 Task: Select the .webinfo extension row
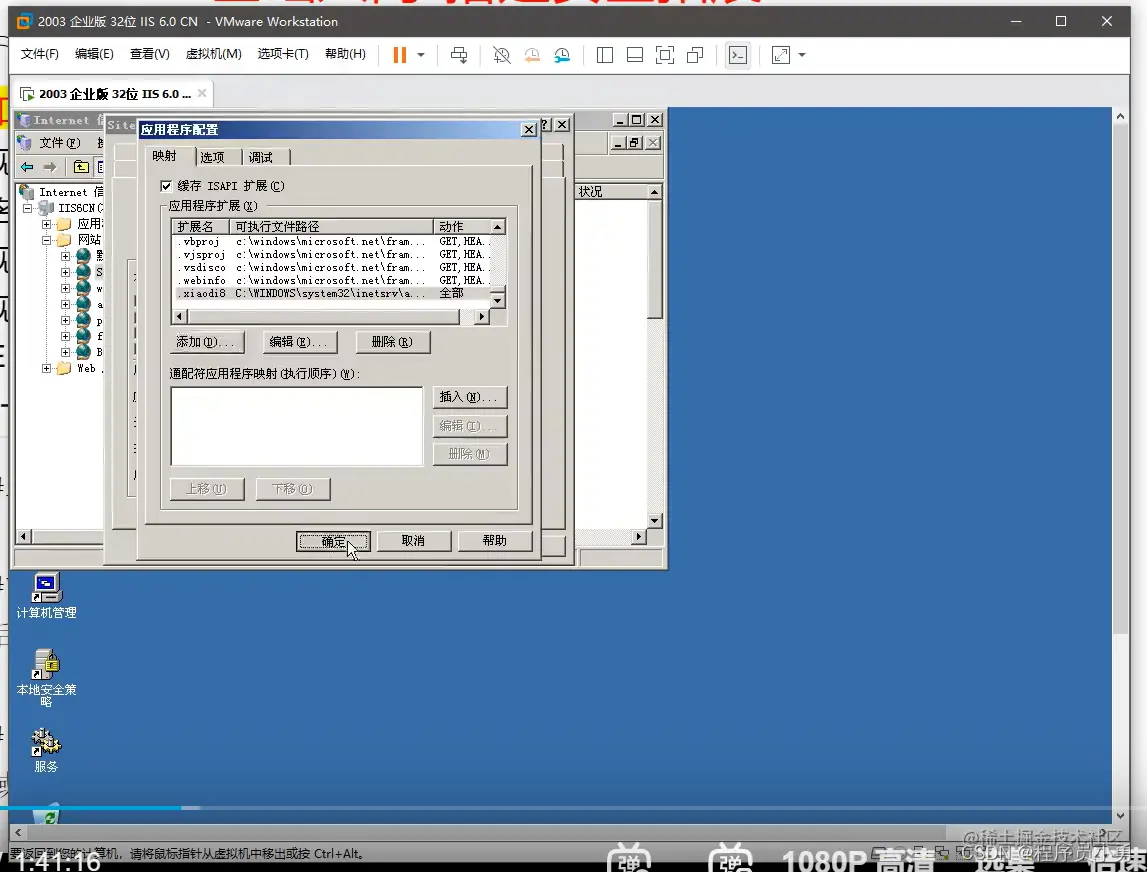coord(331,280)
